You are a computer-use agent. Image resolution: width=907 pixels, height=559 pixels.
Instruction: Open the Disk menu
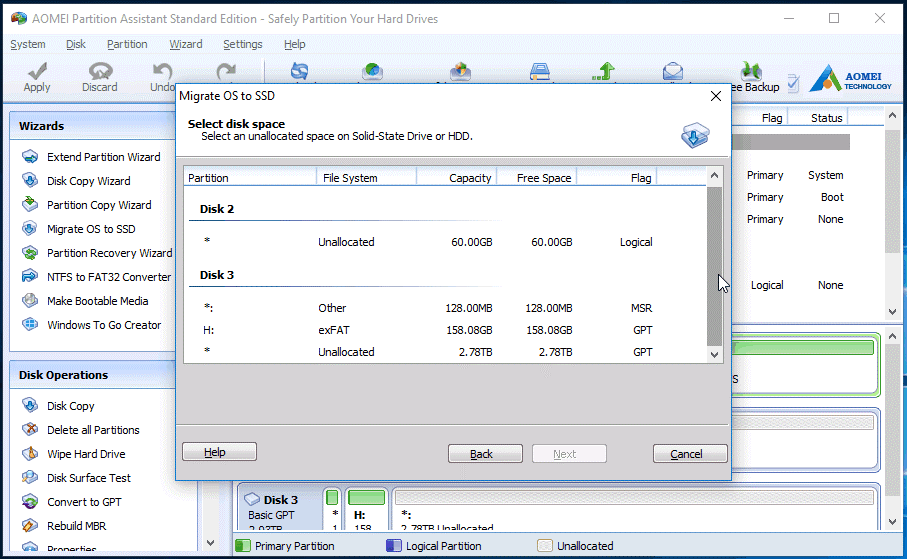coord(76,44)
